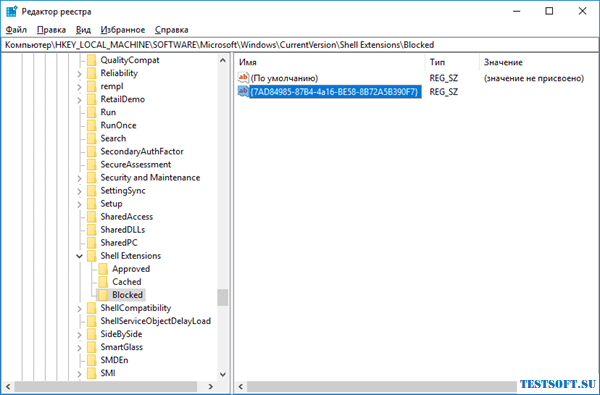The width and height of the screenshot is (600, 395).
Task: Click the tree vertical scrollbar thumb
Action: click(x=223, y=297)
